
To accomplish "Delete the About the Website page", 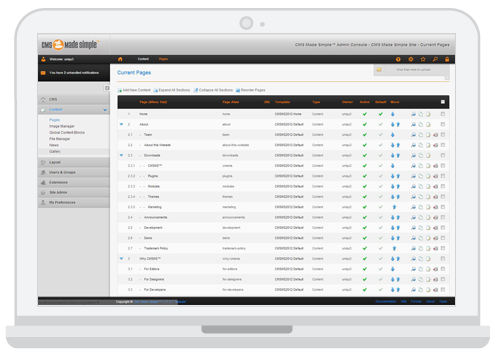I will [436, 145].
